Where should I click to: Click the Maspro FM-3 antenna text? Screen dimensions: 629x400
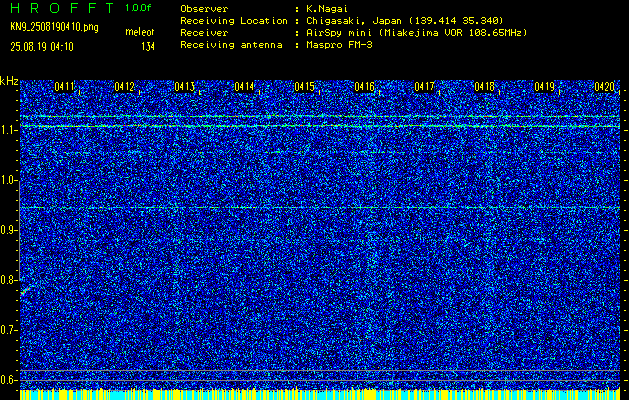pyautogui.click(x=339, y=45)
